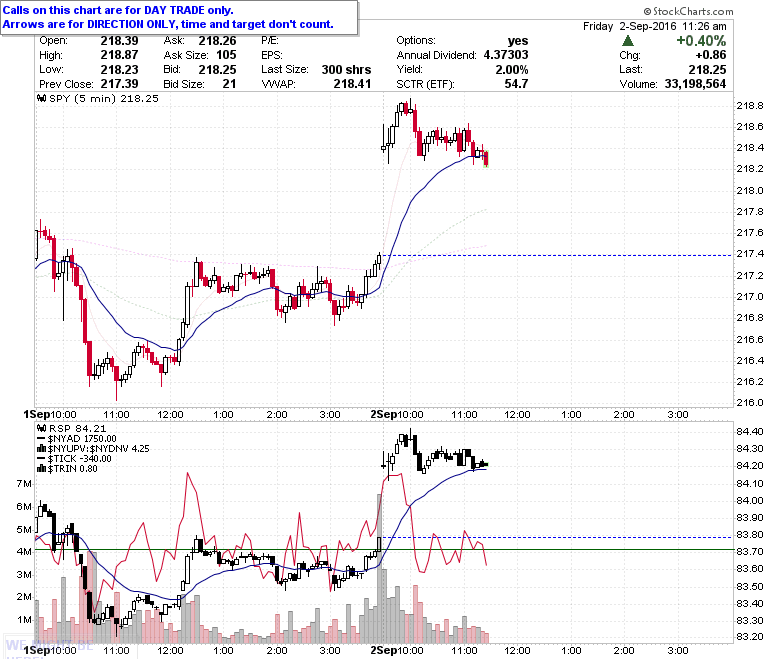Click the green up-triangle change indicator

(628, 40)
